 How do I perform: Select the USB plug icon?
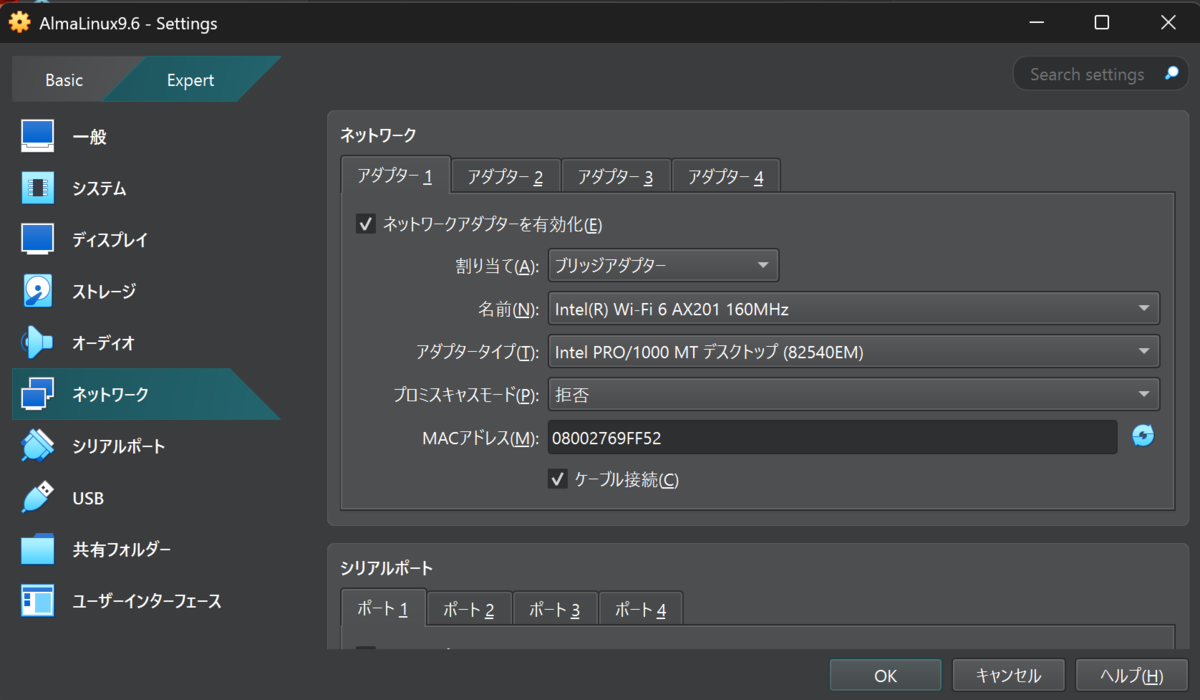(x=37, y=498)
